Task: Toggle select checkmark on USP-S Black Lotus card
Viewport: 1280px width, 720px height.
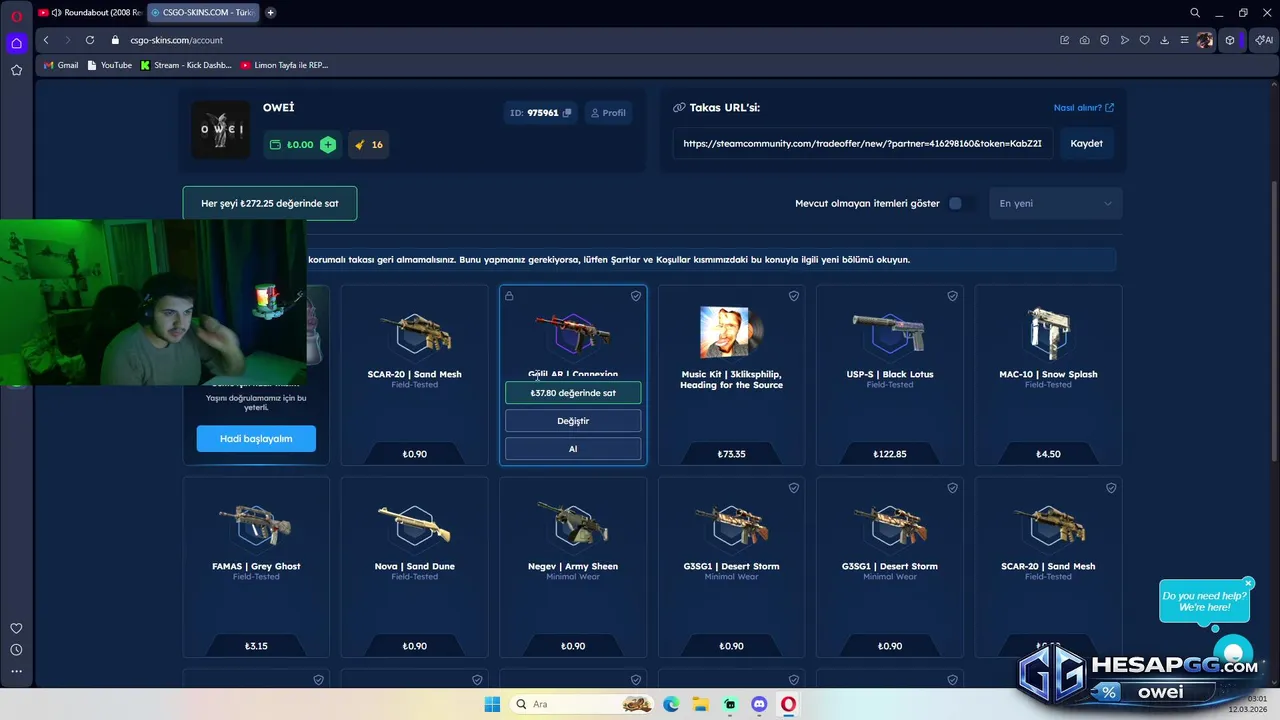Action: (952, 296)
